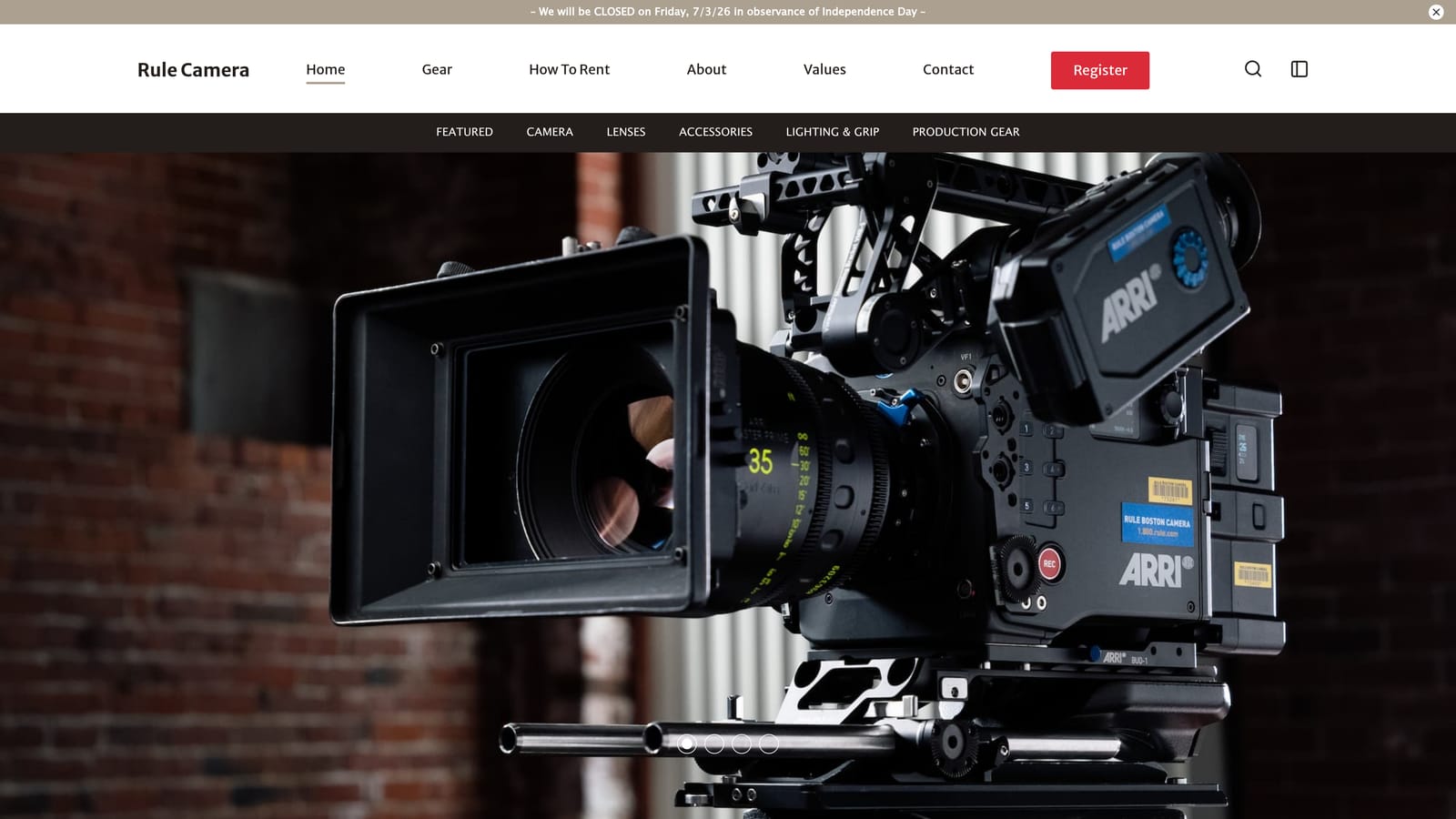Open the Gear menu
Viewport: 1456px width, 819px height.
(x=437, y=69)
